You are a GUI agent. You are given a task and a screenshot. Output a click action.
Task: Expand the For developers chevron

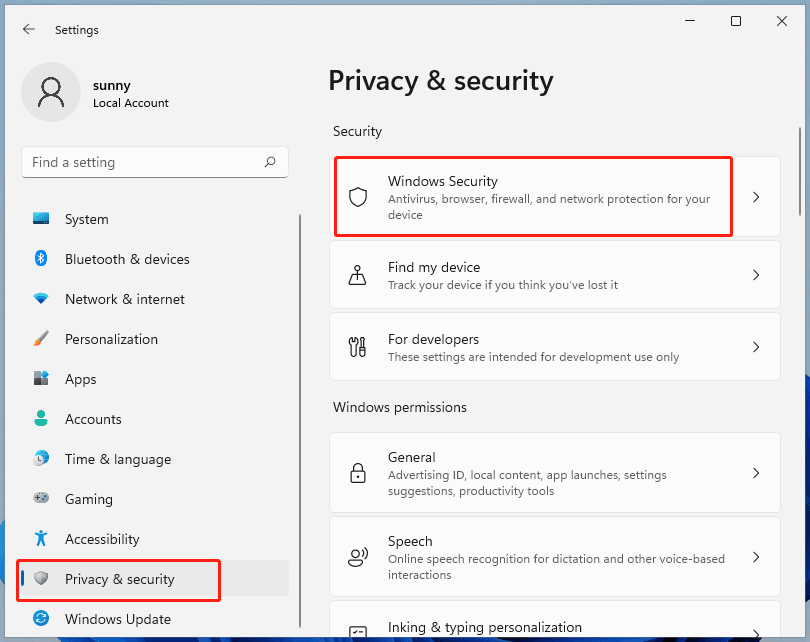click(756, 347)
